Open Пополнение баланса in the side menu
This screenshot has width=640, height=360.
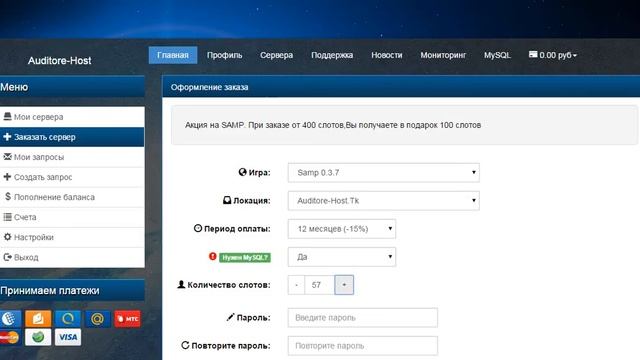point(72,197)
